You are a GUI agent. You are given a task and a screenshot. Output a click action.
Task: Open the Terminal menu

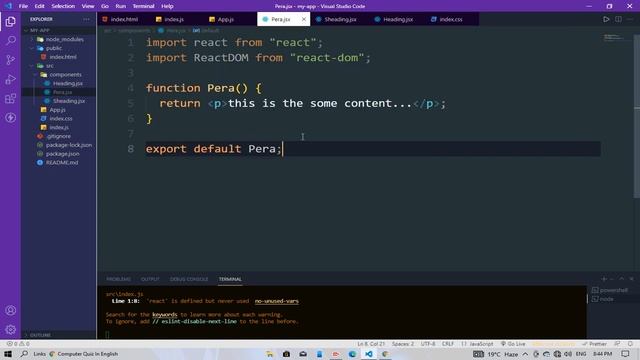point(144,6)
